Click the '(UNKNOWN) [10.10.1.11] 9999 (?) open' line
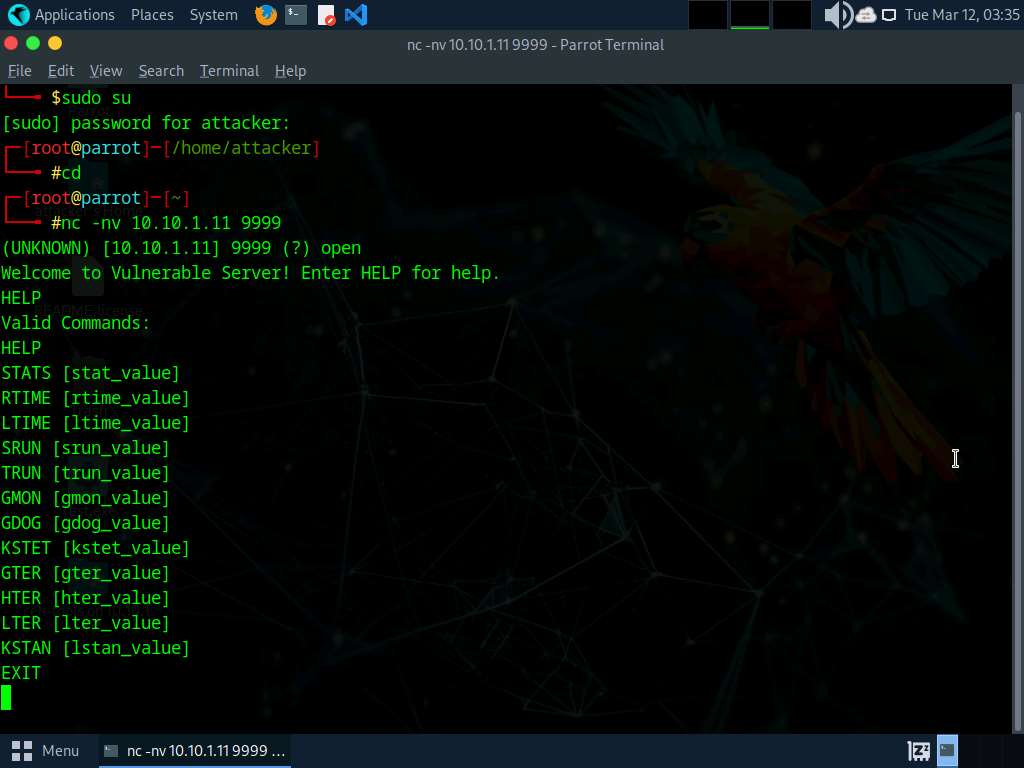The width and height of the screenshot is (1024, 768). click(181, 248)
